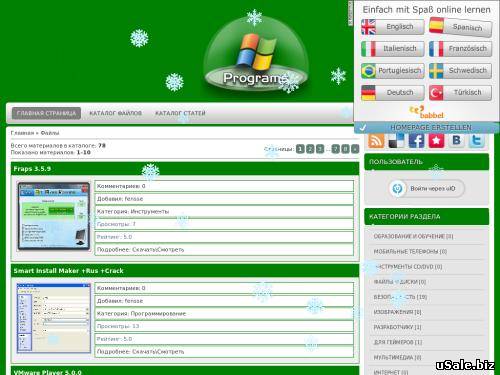The width and height of the screenshot is (500, 375).
Task: Open the Fraps 3.5.9 title link
Action: (32, 169)
